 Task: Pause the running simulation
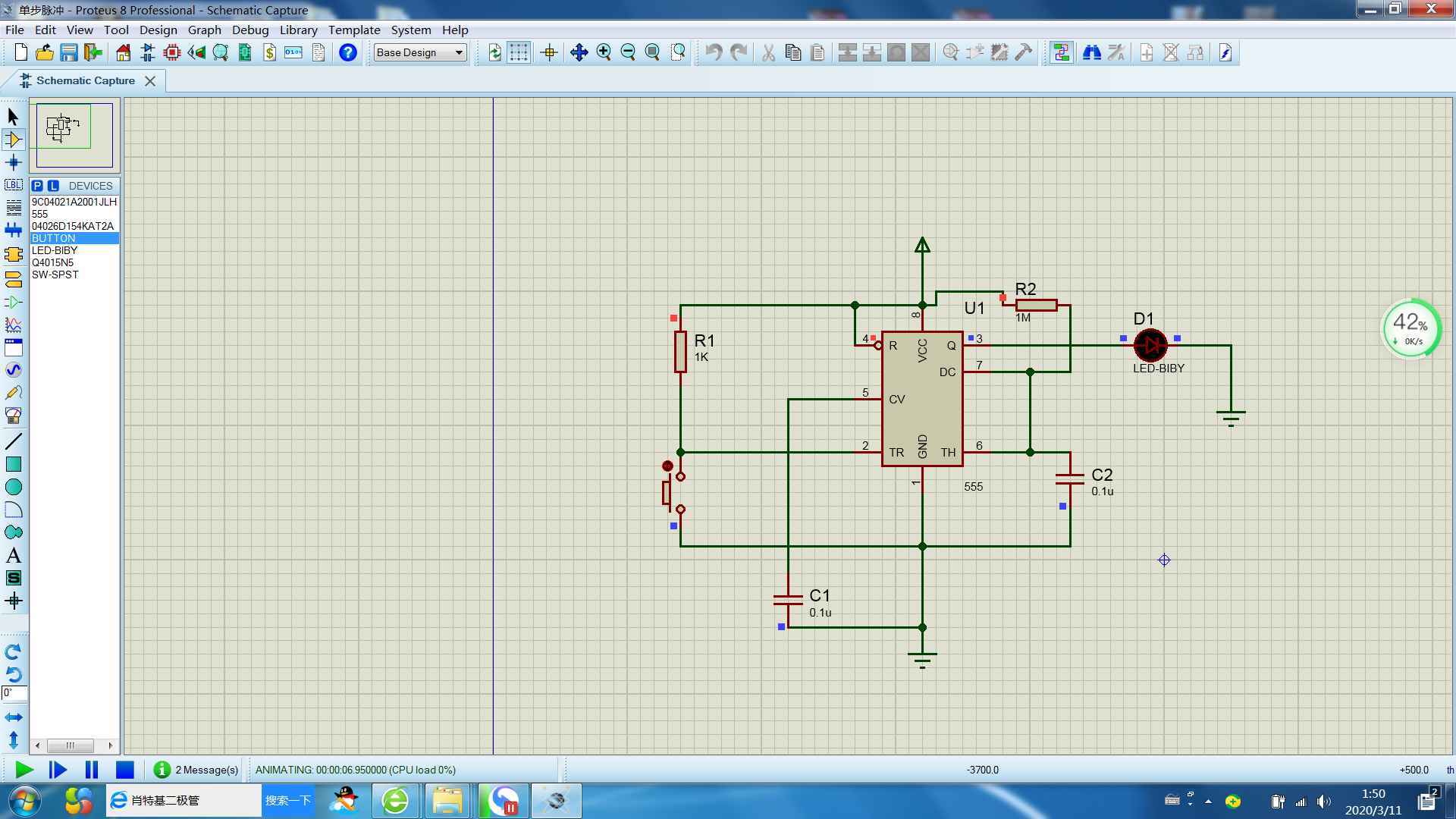pyautogui.click(x=92, y=770)
